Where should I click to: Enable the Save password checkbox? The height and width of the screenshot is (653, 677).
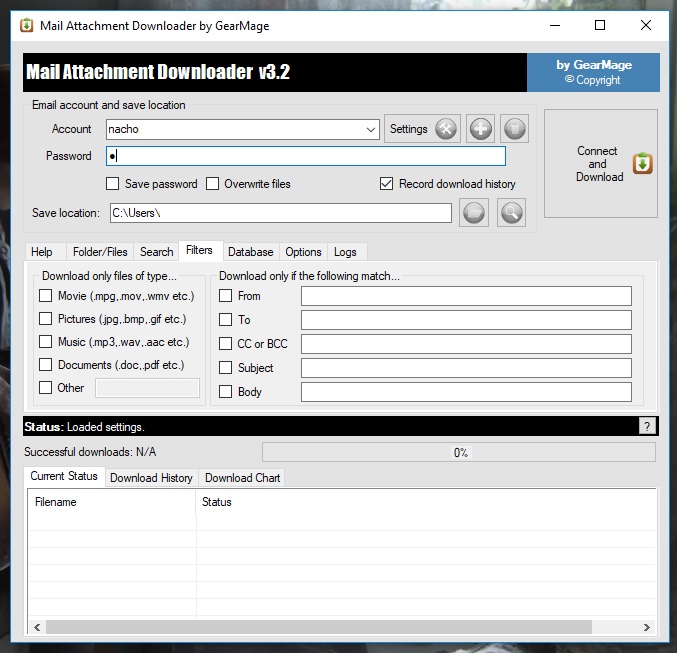click(x=114, y=184)
